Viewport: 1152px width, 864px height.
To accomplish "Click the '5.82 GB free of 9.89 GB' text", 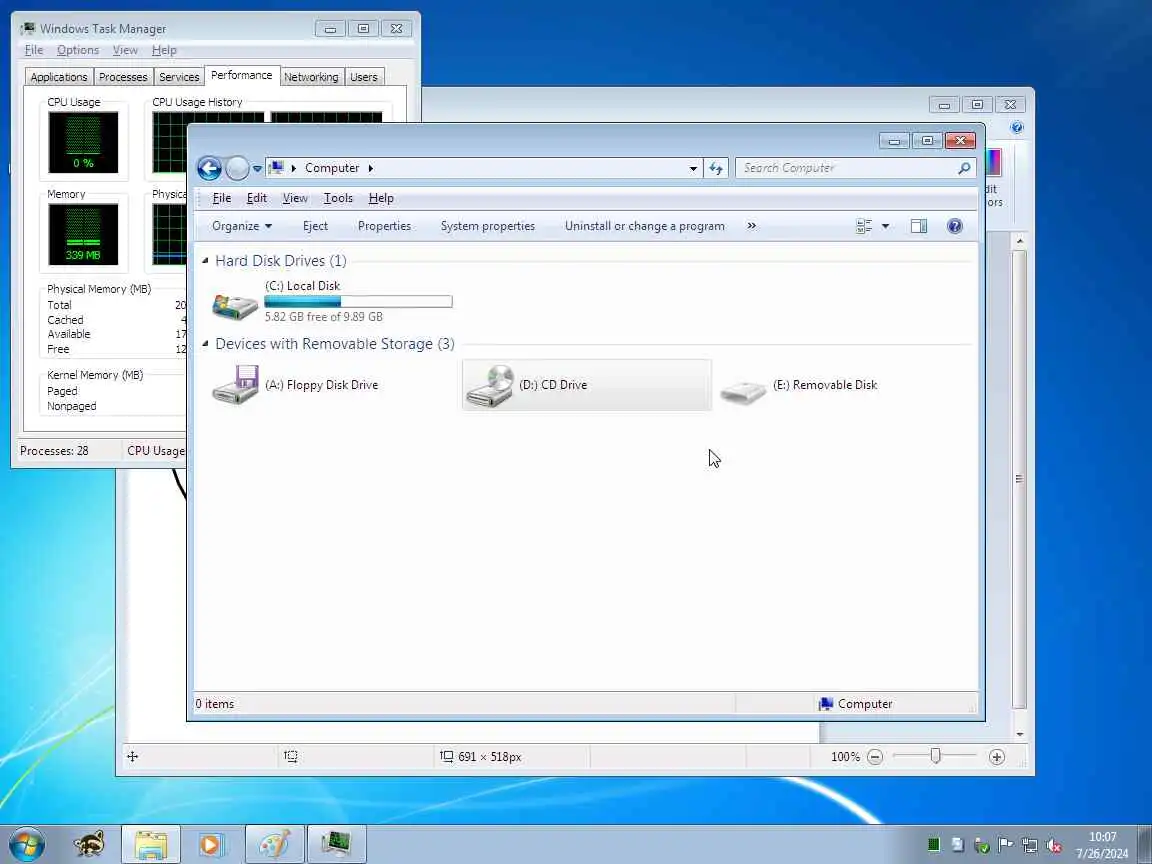I will 323,317.
